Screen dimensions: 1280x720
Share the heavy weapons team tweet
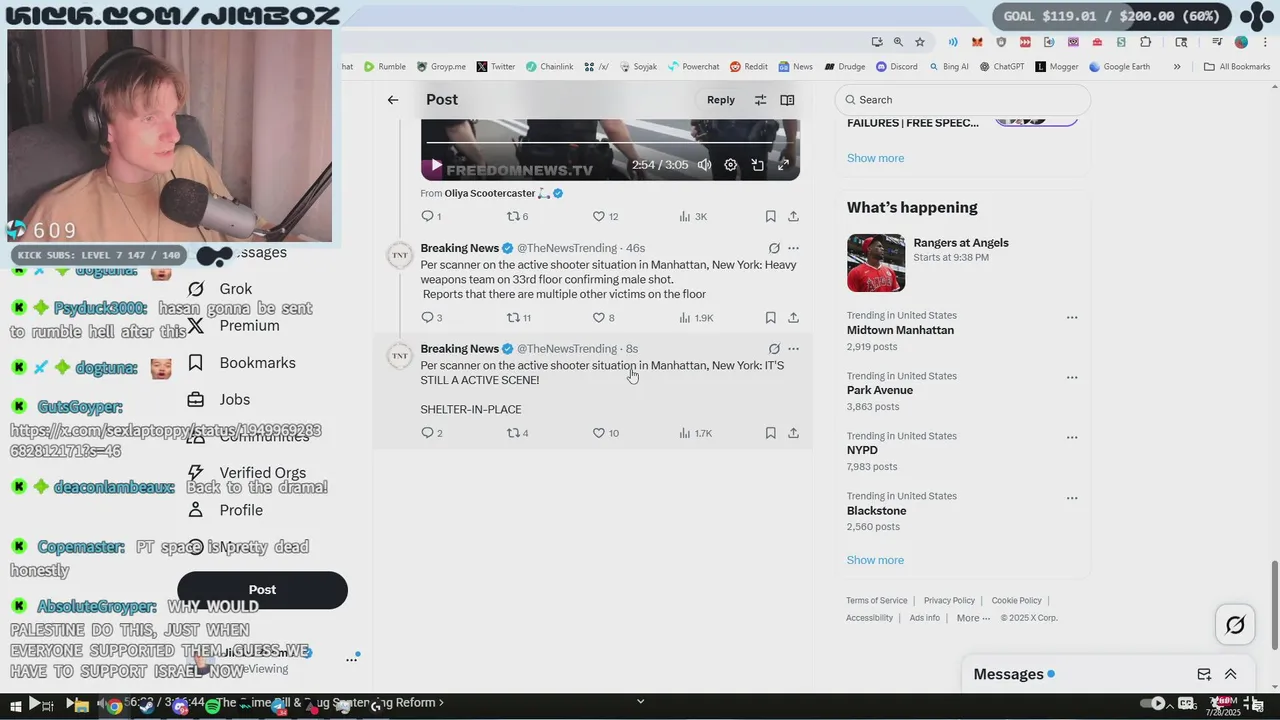click(793, 318)
